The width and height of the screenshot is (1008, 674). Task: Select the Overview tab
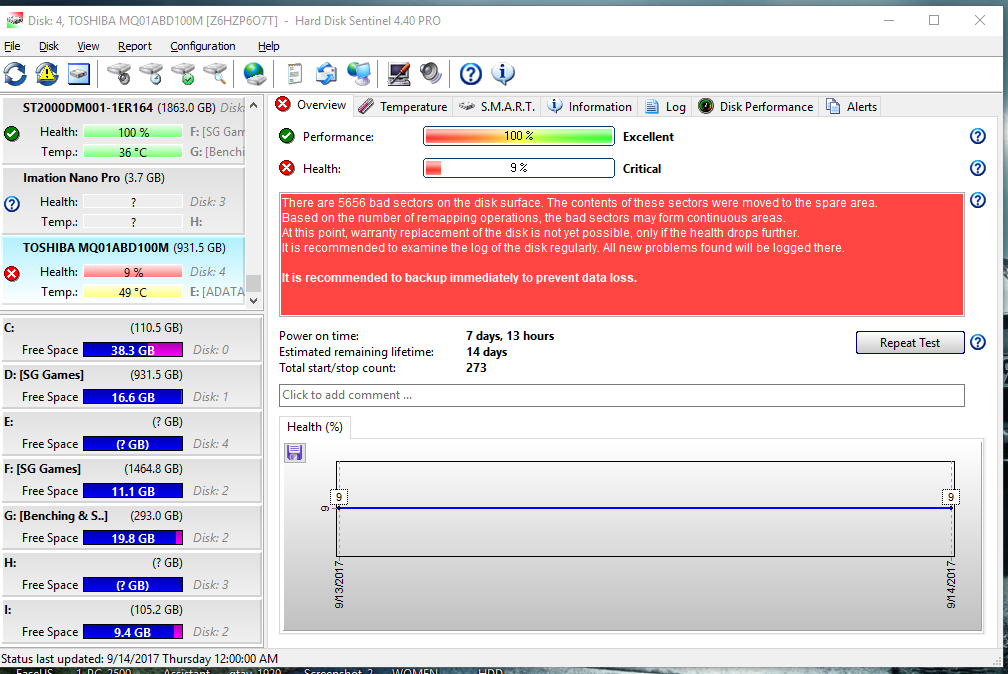tap(312, 105)
